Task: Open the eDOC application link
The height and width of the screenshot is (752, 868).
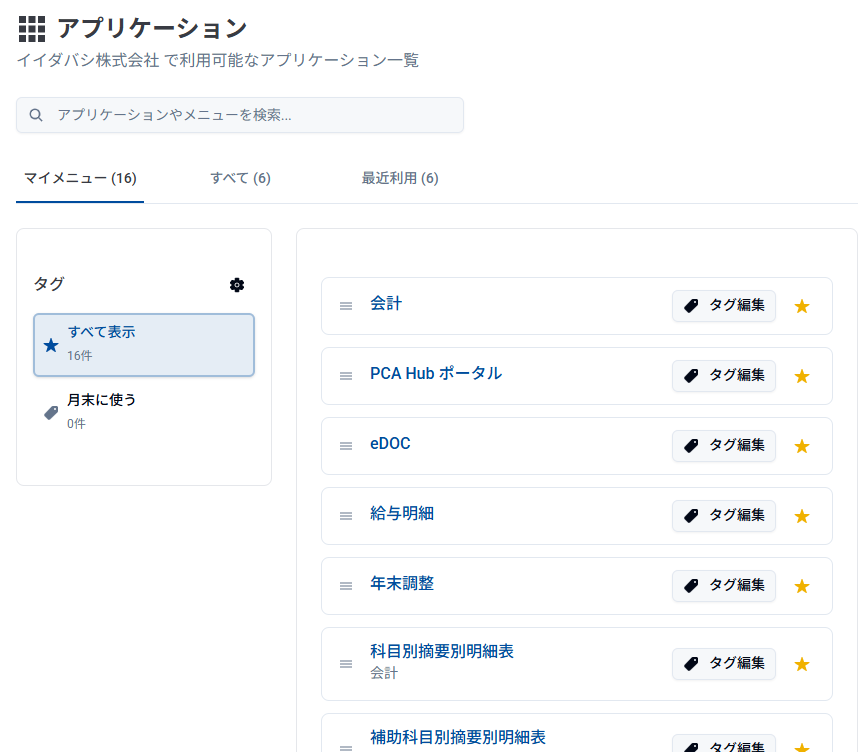Action: [x=392, y=445]
